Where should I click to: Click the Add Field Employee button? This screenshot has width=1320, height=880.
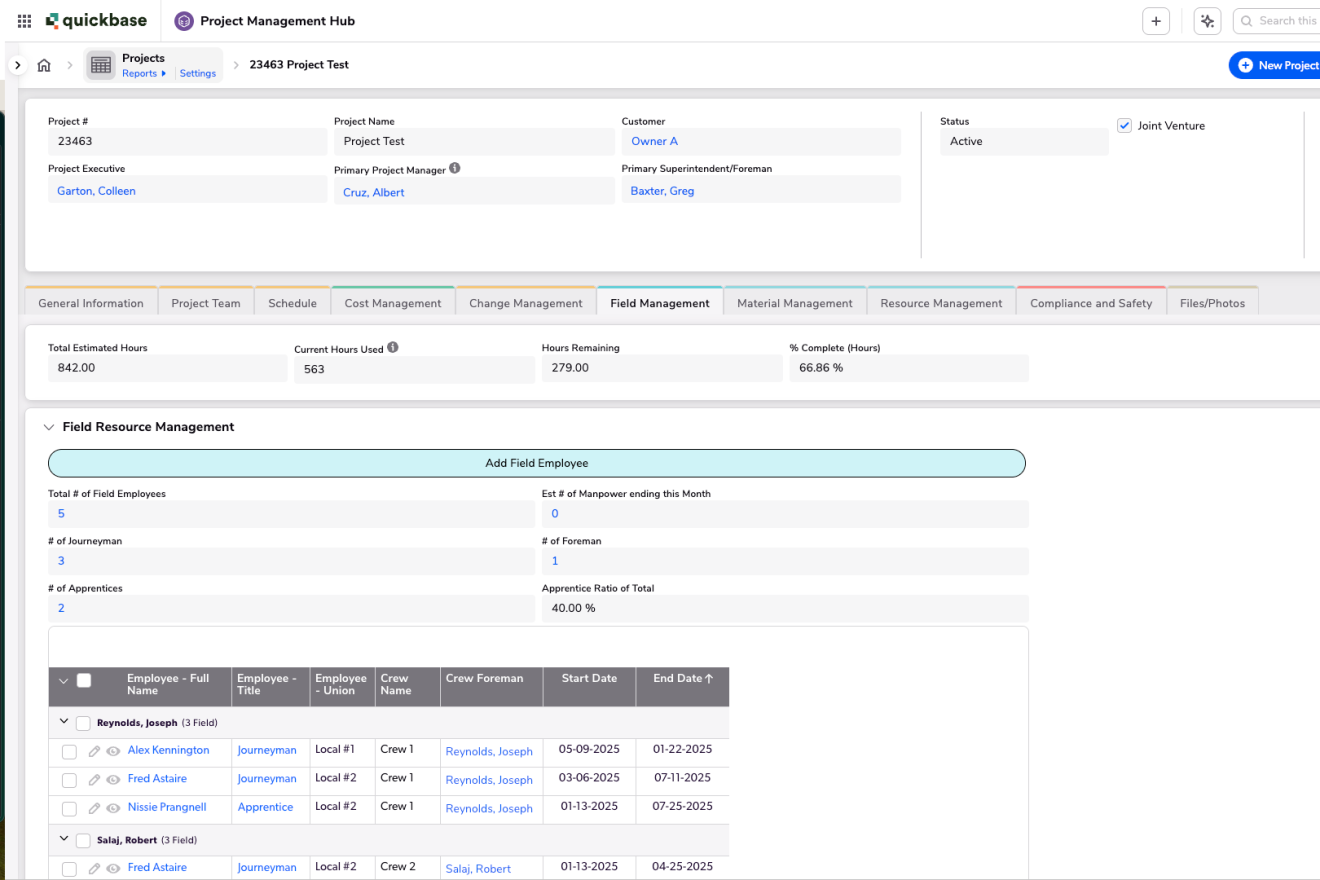(536, 463)
